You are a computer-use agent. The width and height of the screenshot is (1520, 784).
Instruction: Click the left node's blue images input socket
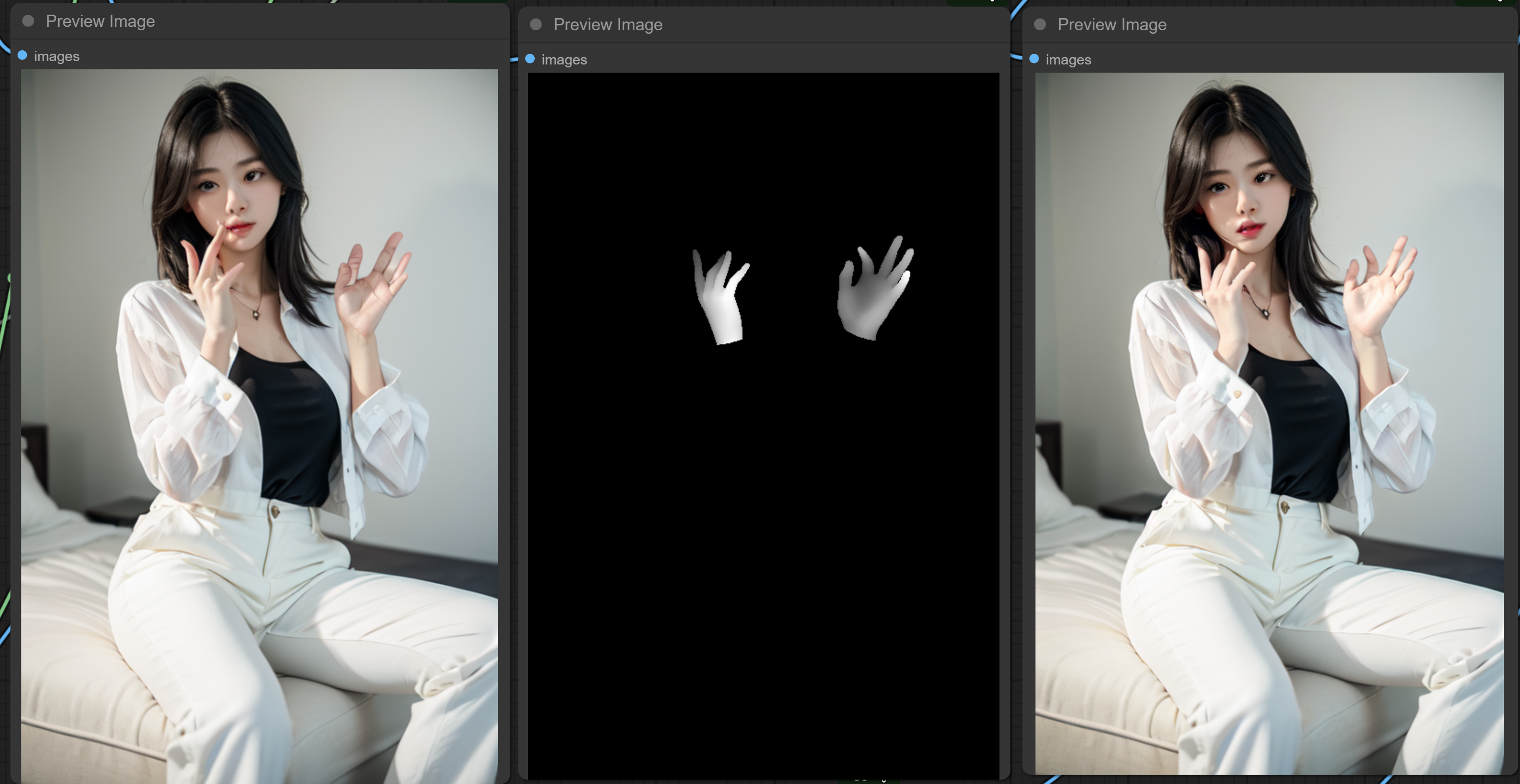pyautogui.click(x=22, y=56)
